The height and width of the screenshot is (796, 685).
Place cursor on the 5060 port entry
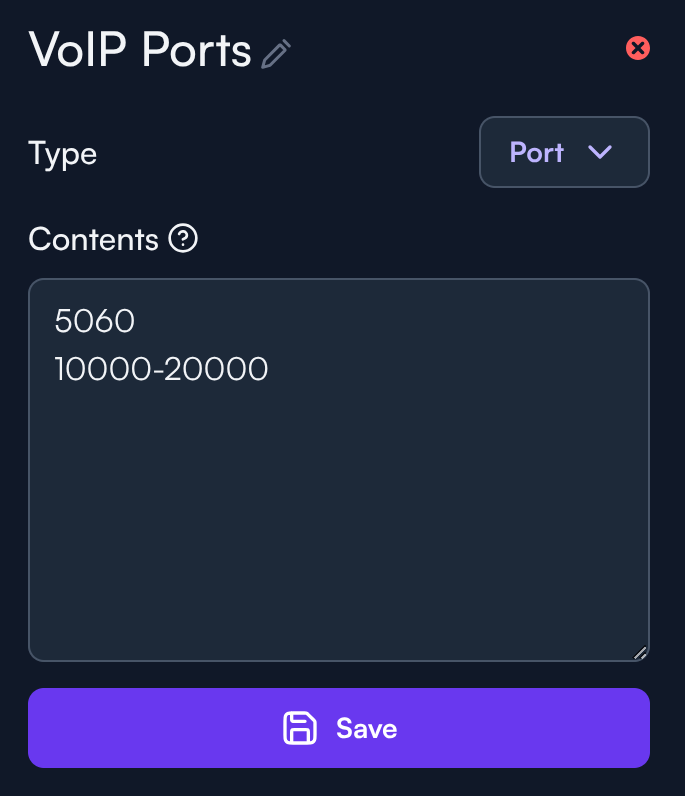click(x=94, y=321)
